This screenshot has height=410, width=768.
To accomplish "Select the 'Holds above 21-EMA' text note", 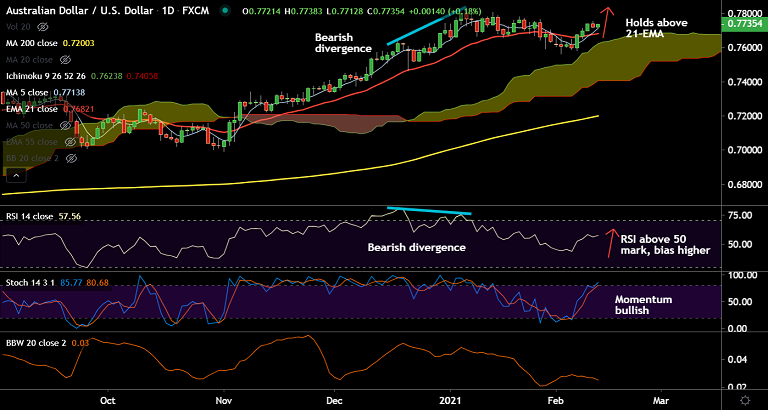I will (x=656, y=27).
